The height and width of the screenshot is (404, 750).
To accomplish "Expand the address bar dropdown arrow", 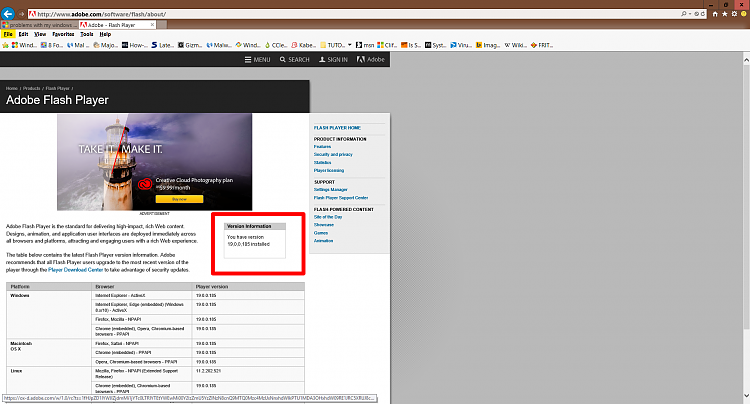I will 690,14.
